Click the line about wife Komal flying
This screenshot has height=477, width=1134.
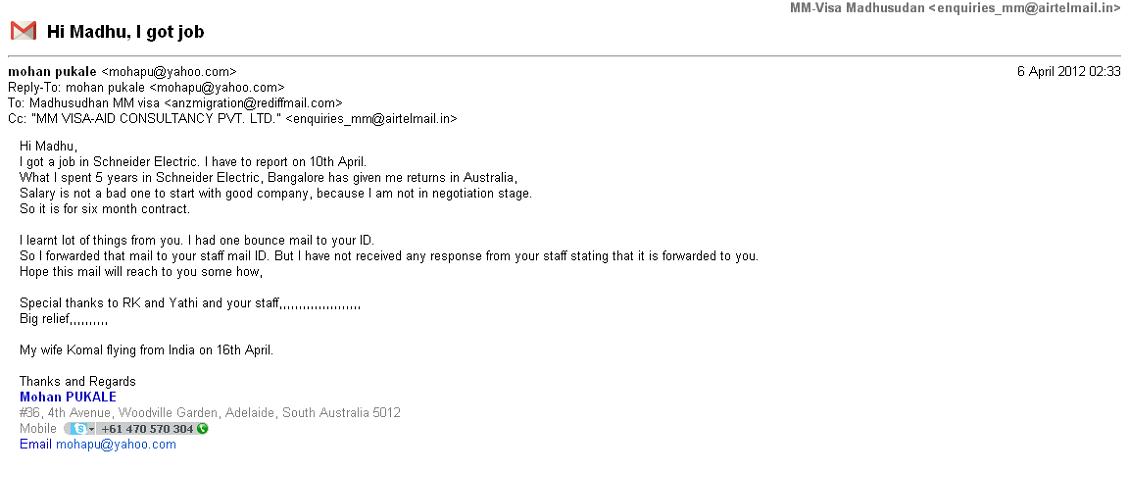tap(147, 351)
